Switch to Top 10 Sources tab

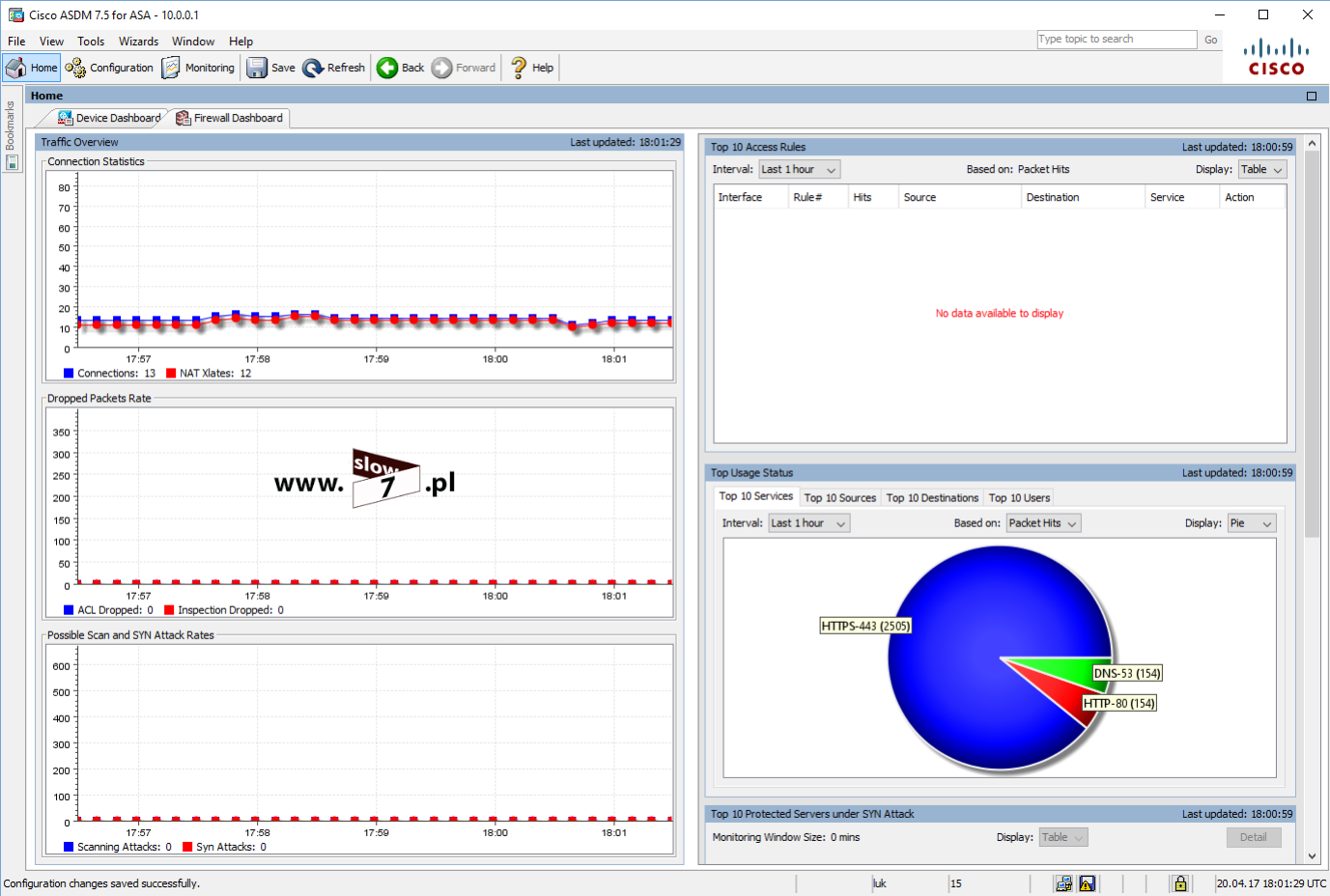[x=840, y=498]
